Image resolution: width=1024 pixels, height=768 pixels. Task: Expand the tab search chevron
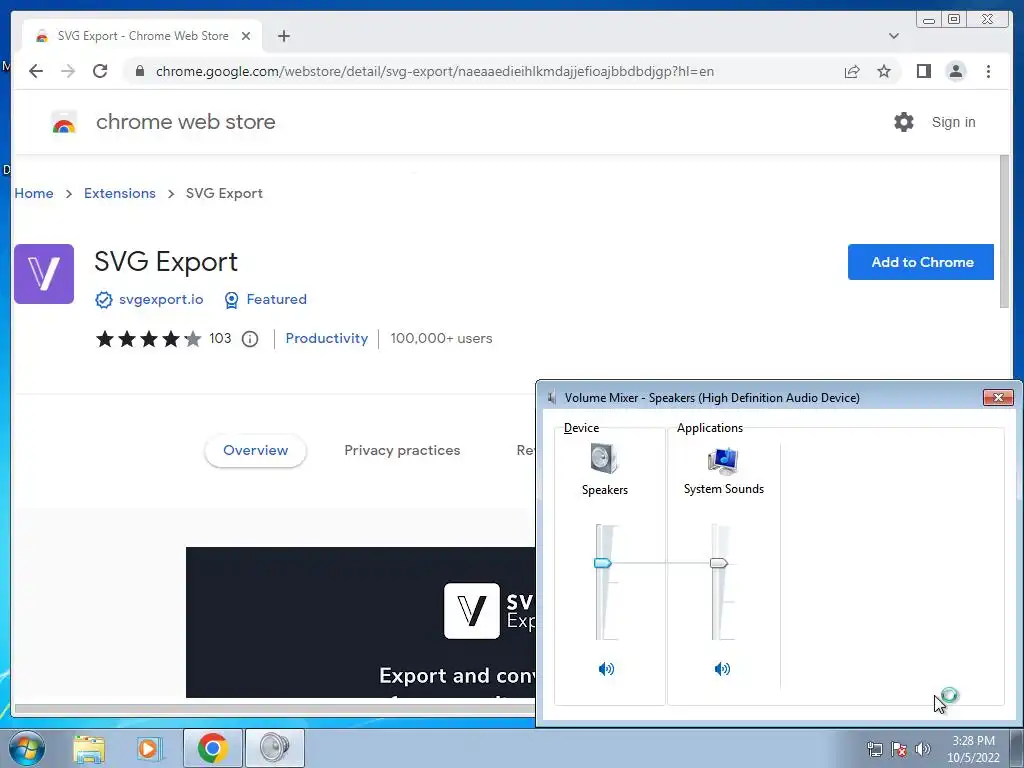pyautogui.click(x=893, y=36)
